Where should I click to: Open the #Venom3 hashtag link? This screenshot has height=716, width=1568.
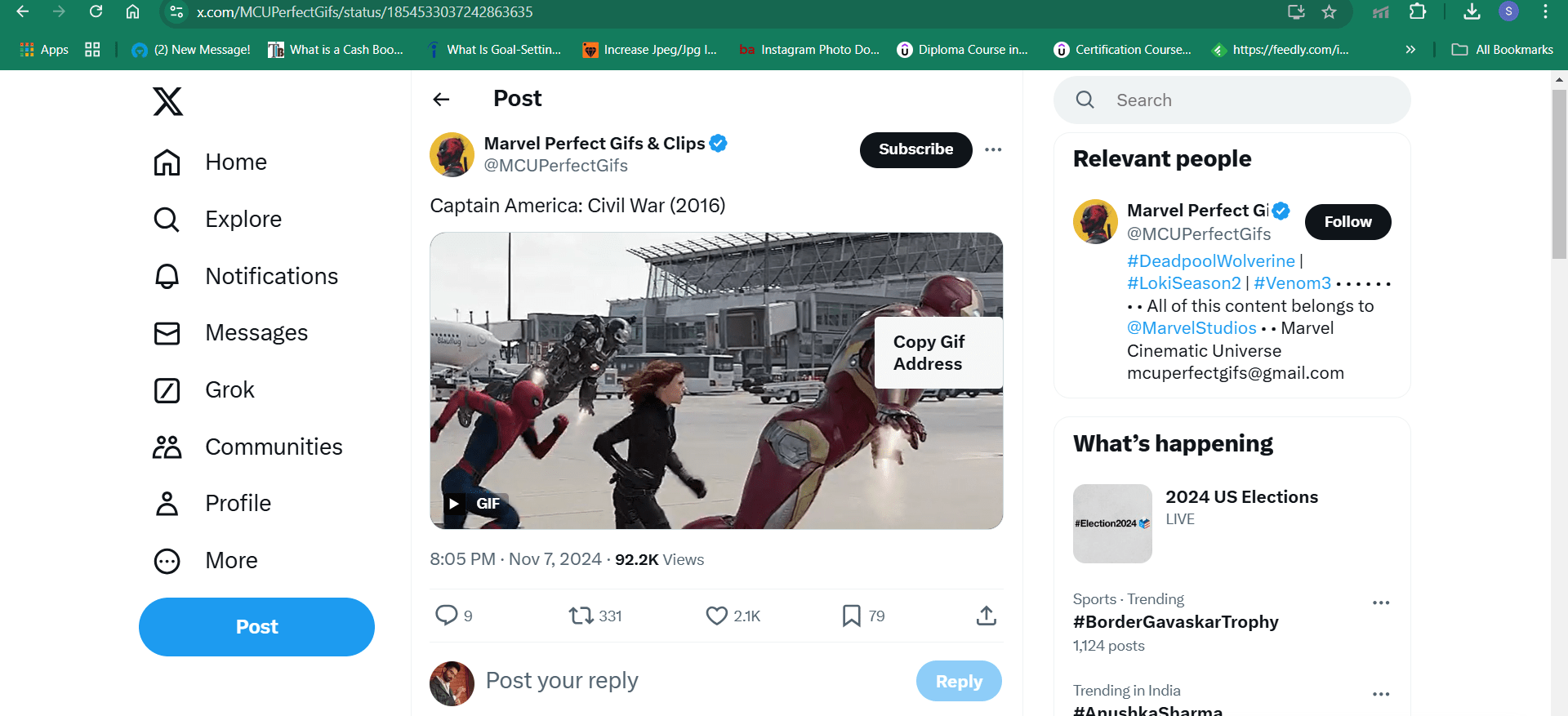pos(1292,283)
